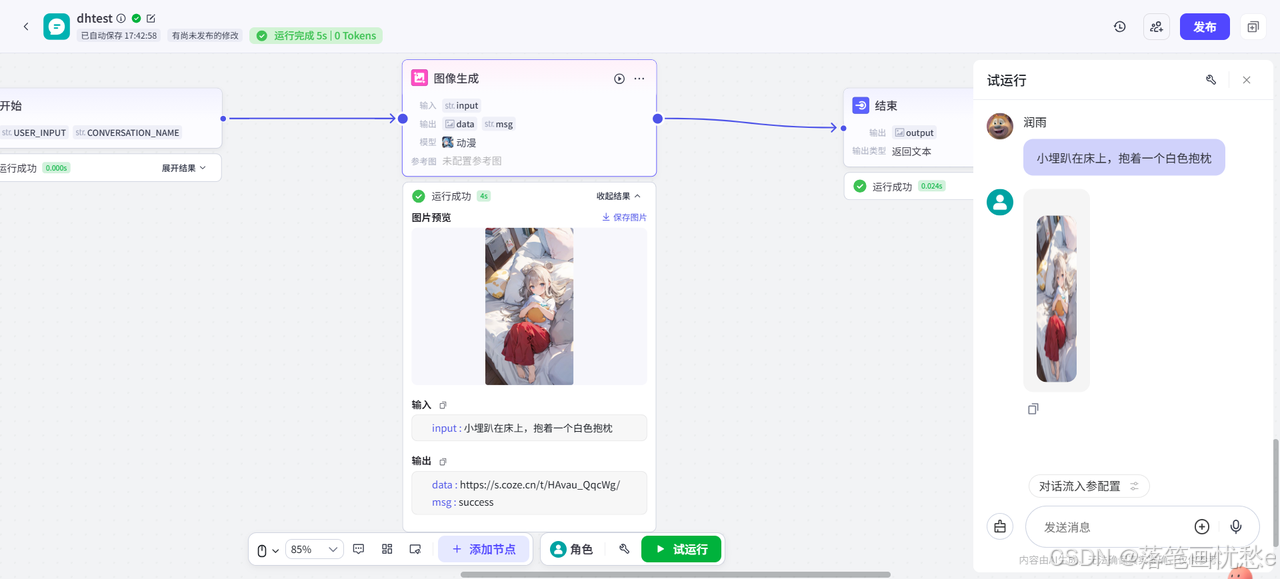Click the 运行完成 5s status badge
The width and height of the screenshot is (1280, 579).
point(316,36)
